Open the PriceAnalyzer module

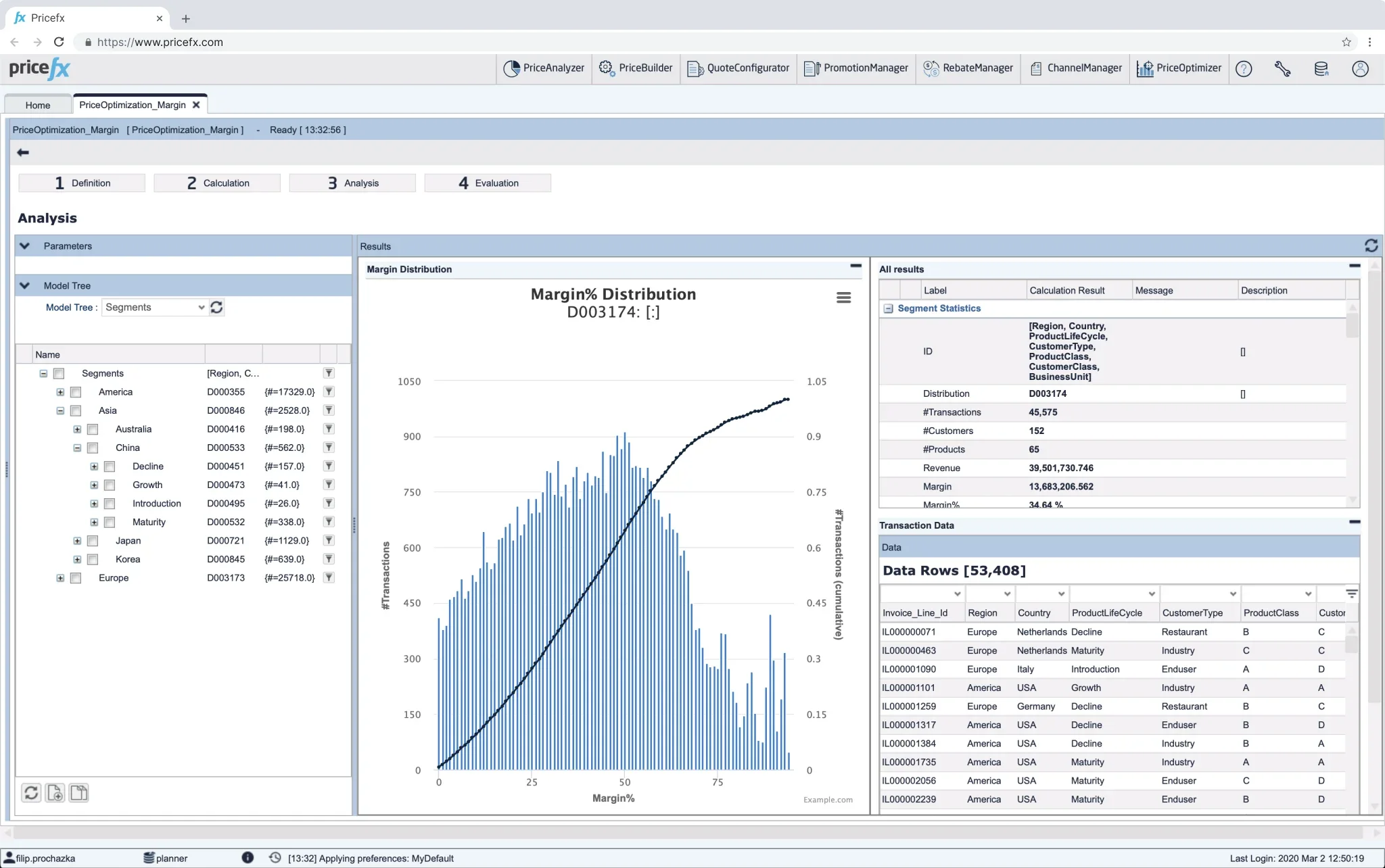[544, 68]
